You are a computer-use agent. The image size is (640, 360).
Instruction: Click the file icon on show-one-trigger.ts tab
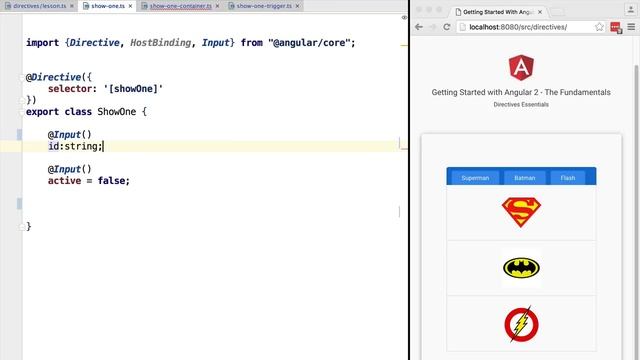[231, 6]
